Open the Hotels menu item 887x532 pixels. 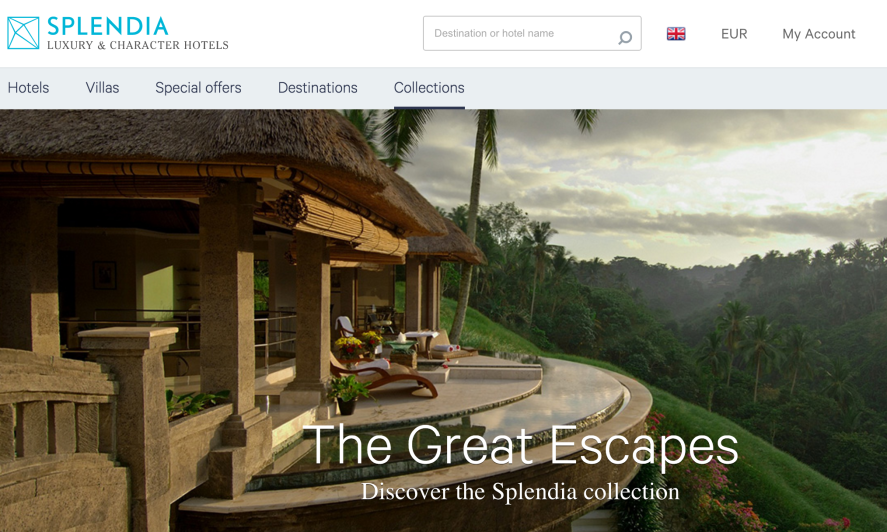28,88
